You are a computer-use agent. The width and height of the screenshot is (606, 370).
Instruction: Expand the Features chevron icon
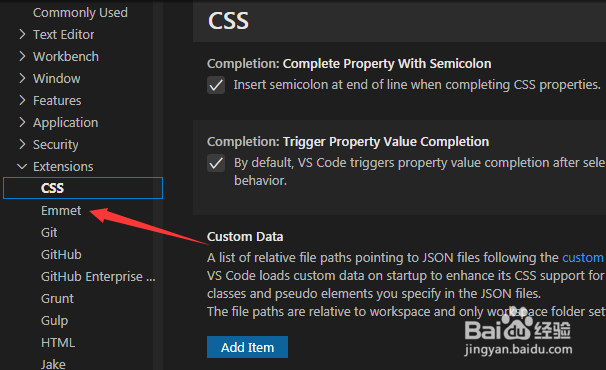coord(22,101)
